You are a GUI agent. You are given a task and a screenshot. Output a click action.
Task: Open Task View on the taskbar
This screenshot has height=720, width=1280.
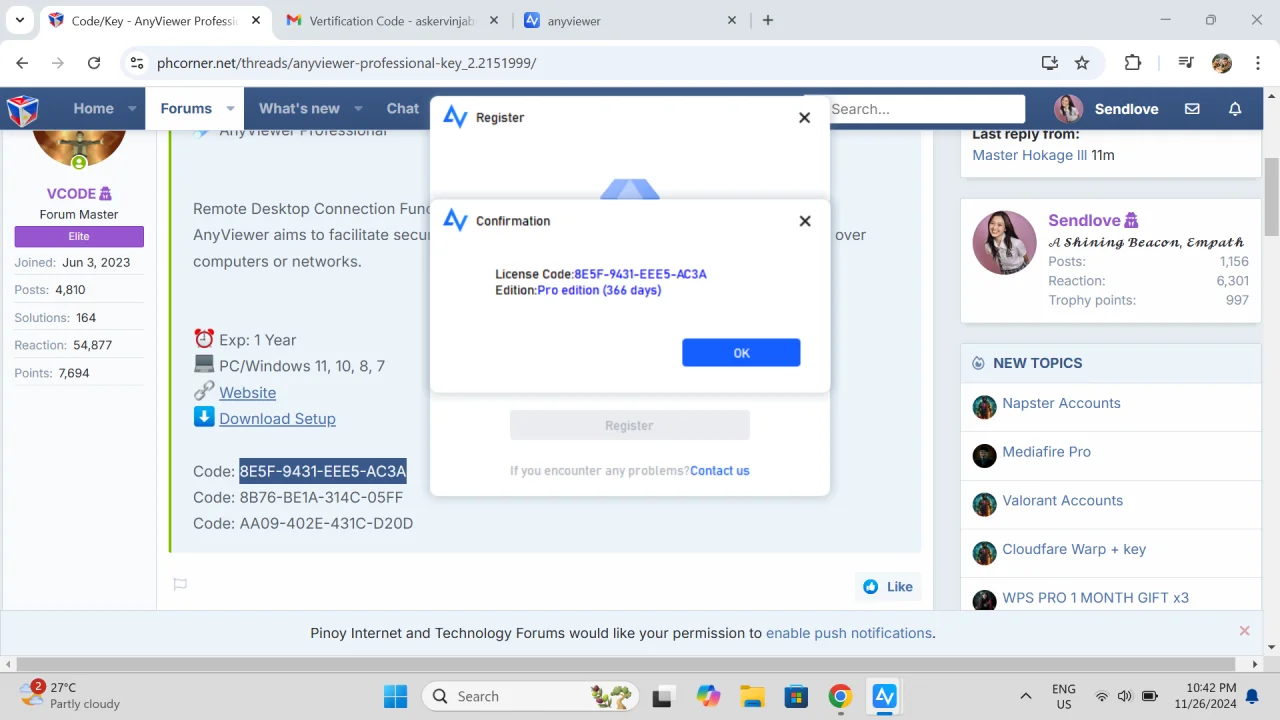662,696
